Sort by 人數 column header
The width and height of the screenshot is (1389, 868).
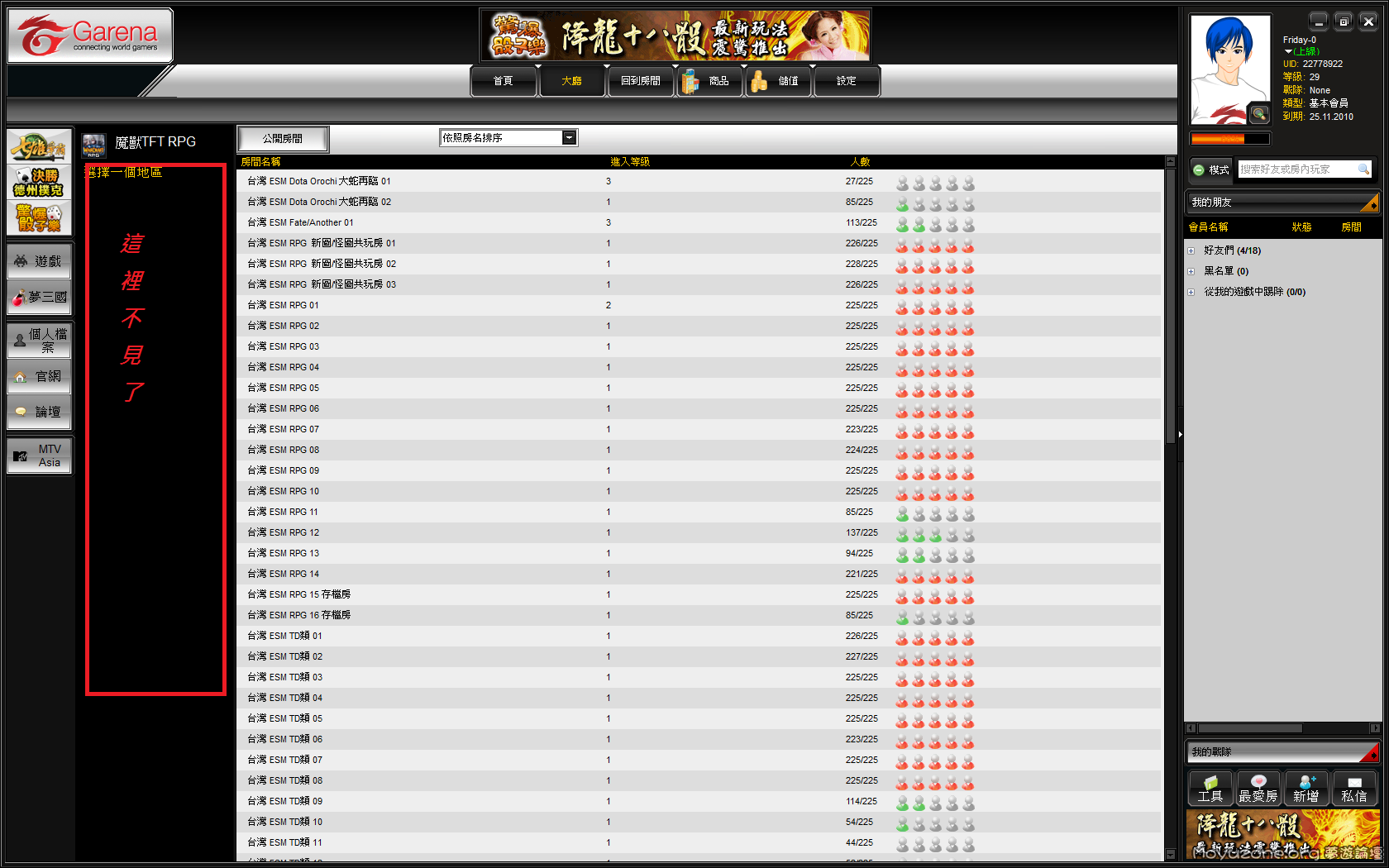(x=861, y=162)
